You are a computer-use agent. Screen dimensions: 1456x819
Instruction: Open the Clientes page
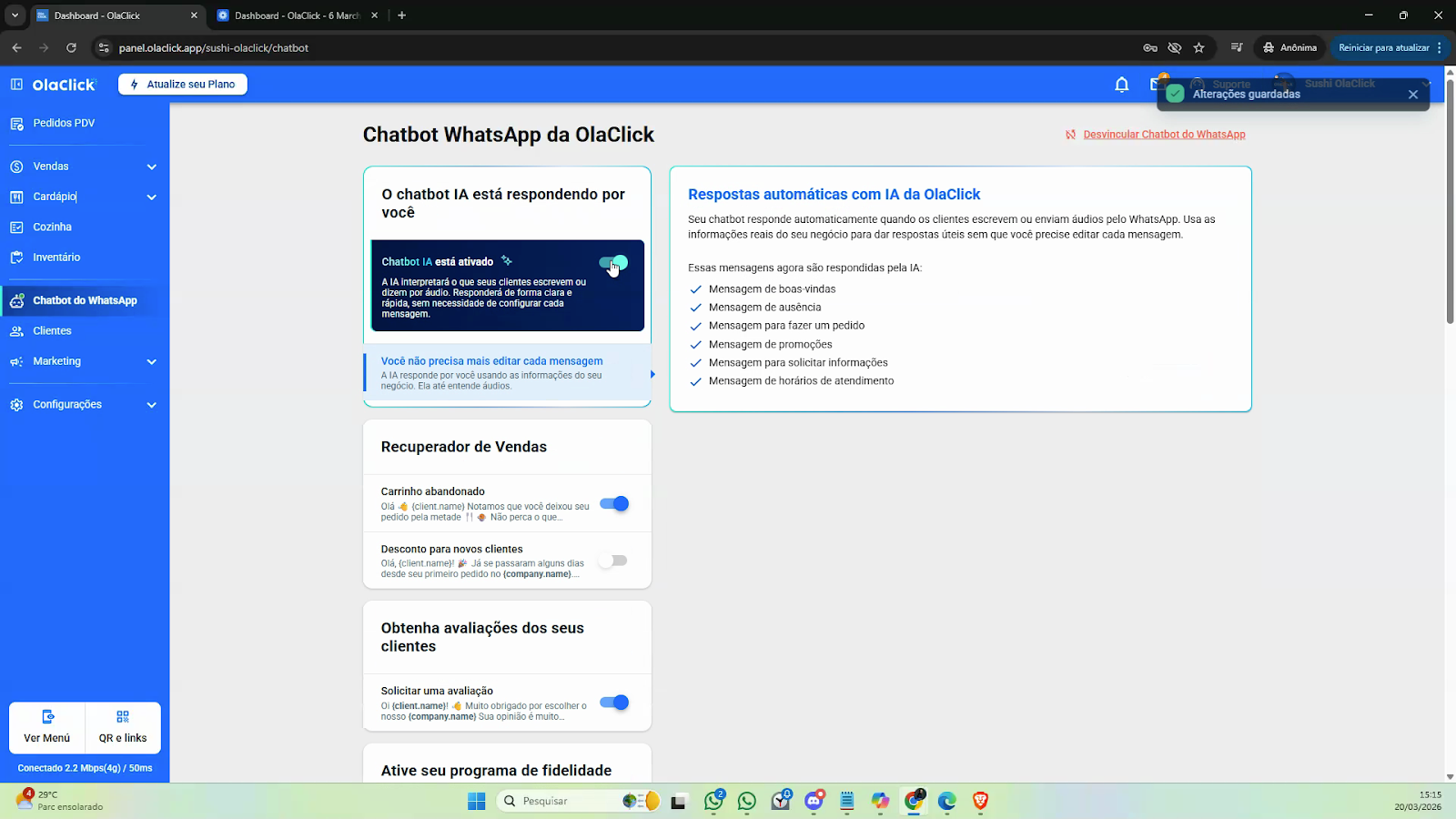click(52, 331)
